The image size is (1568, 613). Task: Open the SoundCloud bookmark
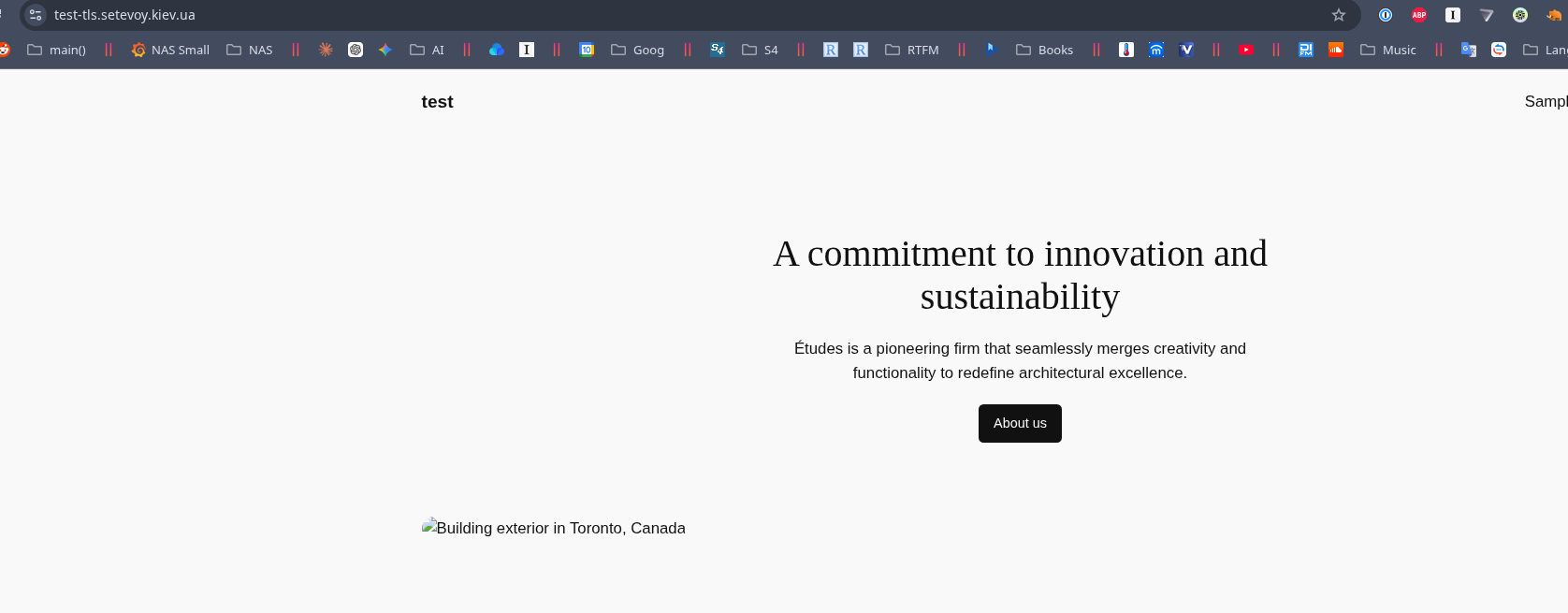(x=1336, y=50)
